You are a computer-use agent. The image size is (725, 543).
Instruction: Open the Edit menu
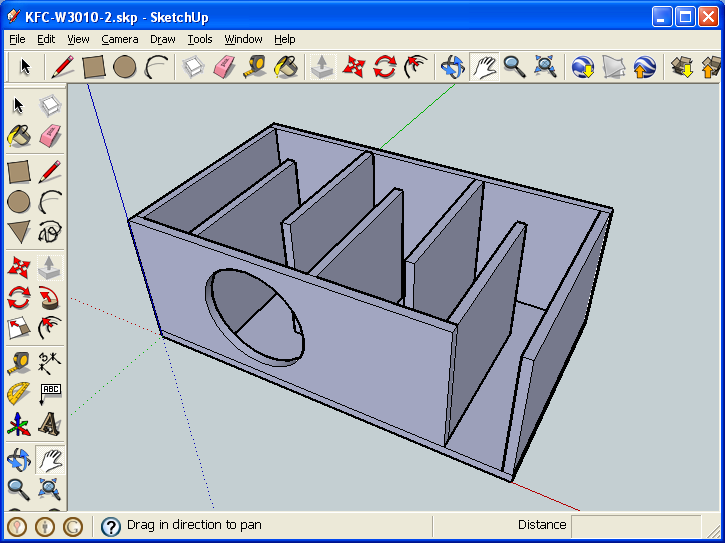point(46,39)
